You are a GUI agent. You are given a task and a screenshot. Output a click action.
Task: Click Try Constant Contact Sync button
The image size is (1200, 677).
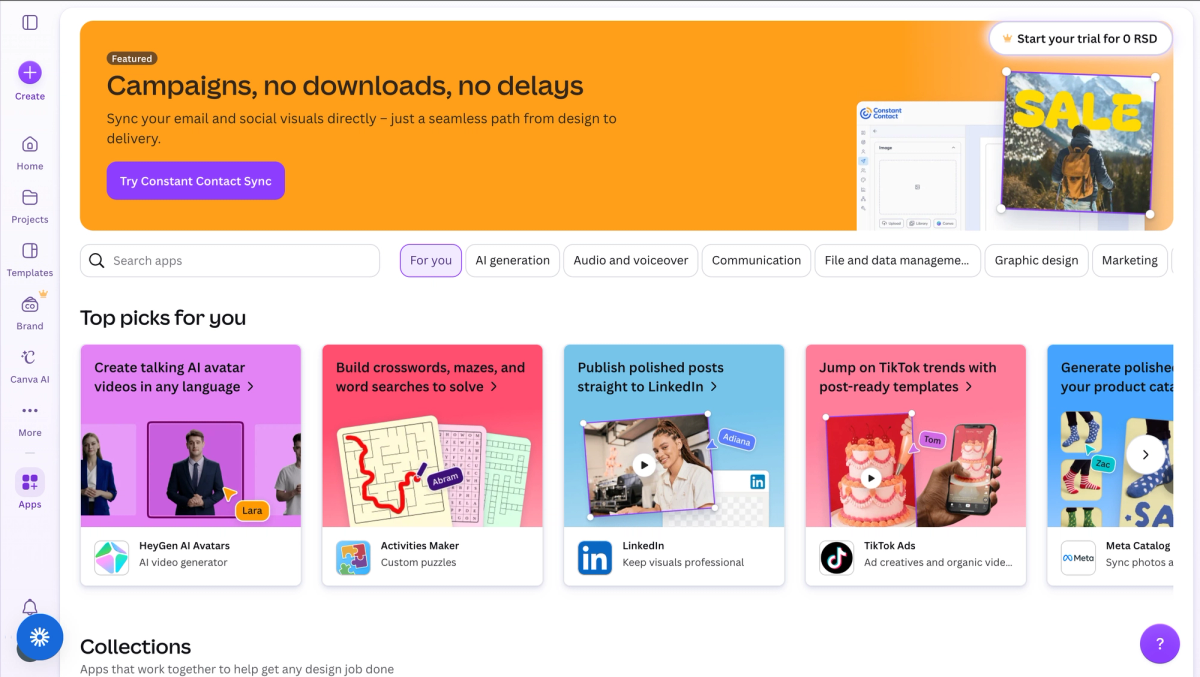(x=196, y=181)
